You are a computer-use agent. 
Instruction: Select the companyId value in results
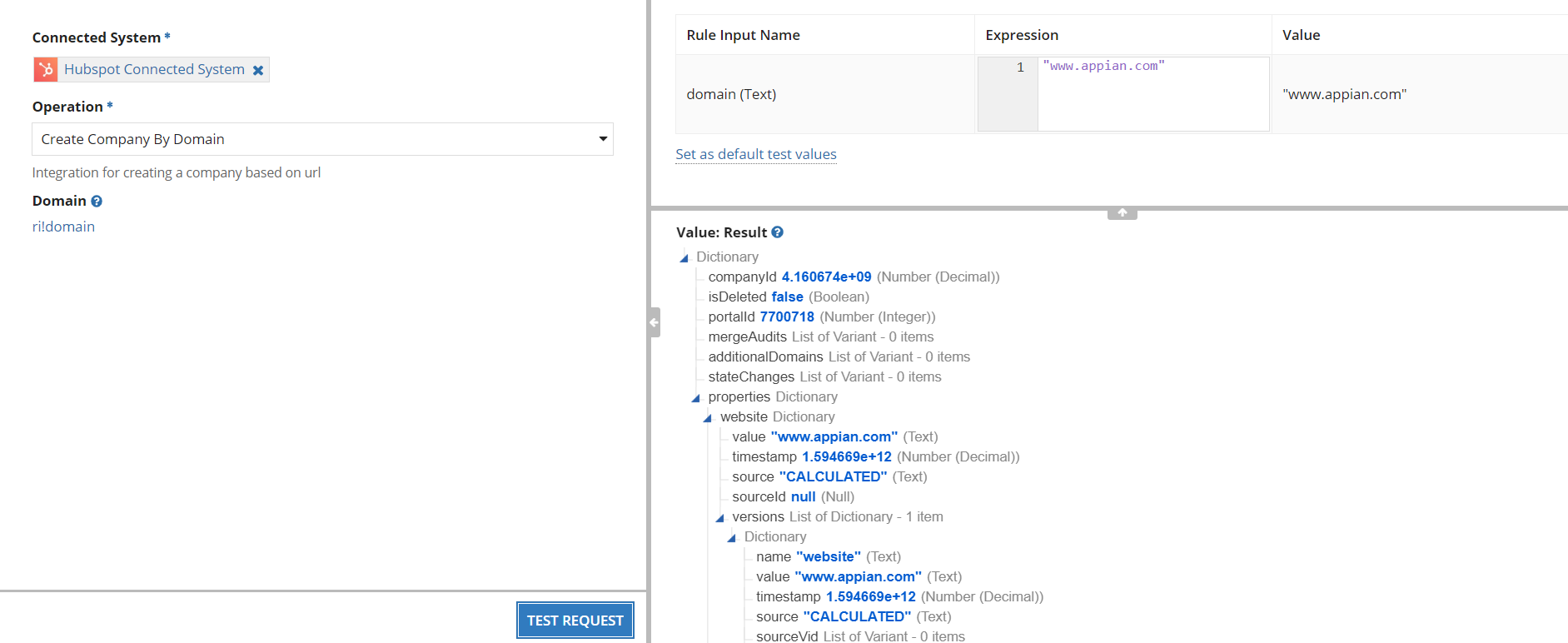(826, 277)
